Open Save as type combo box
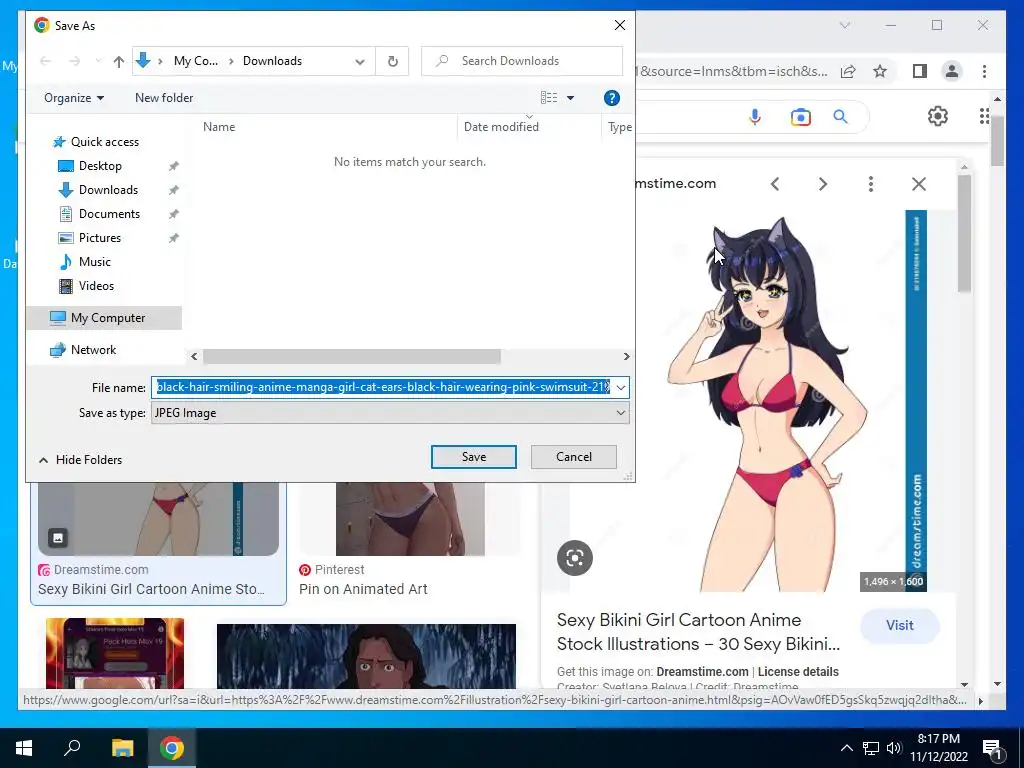This screenshot has height=768, width=1024. tap(390, 413)
